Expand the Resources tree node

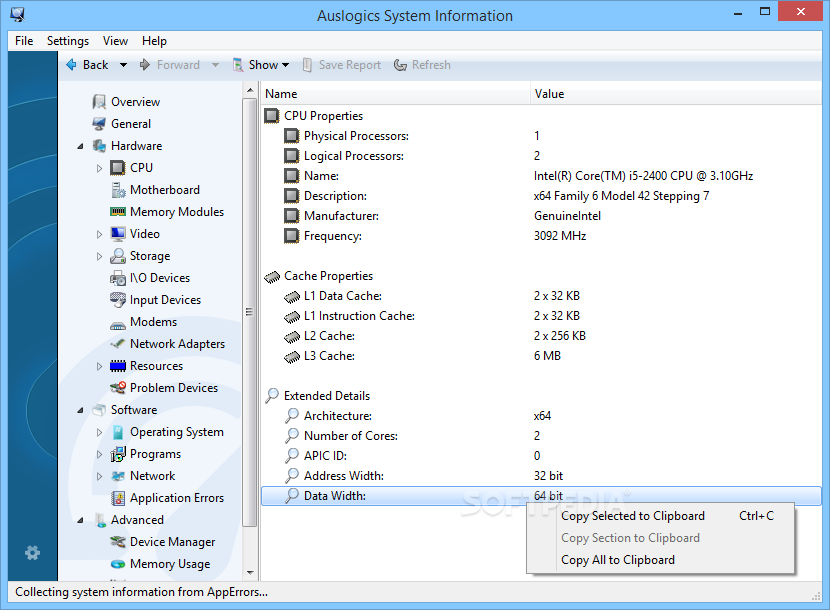tap(99, 366)
